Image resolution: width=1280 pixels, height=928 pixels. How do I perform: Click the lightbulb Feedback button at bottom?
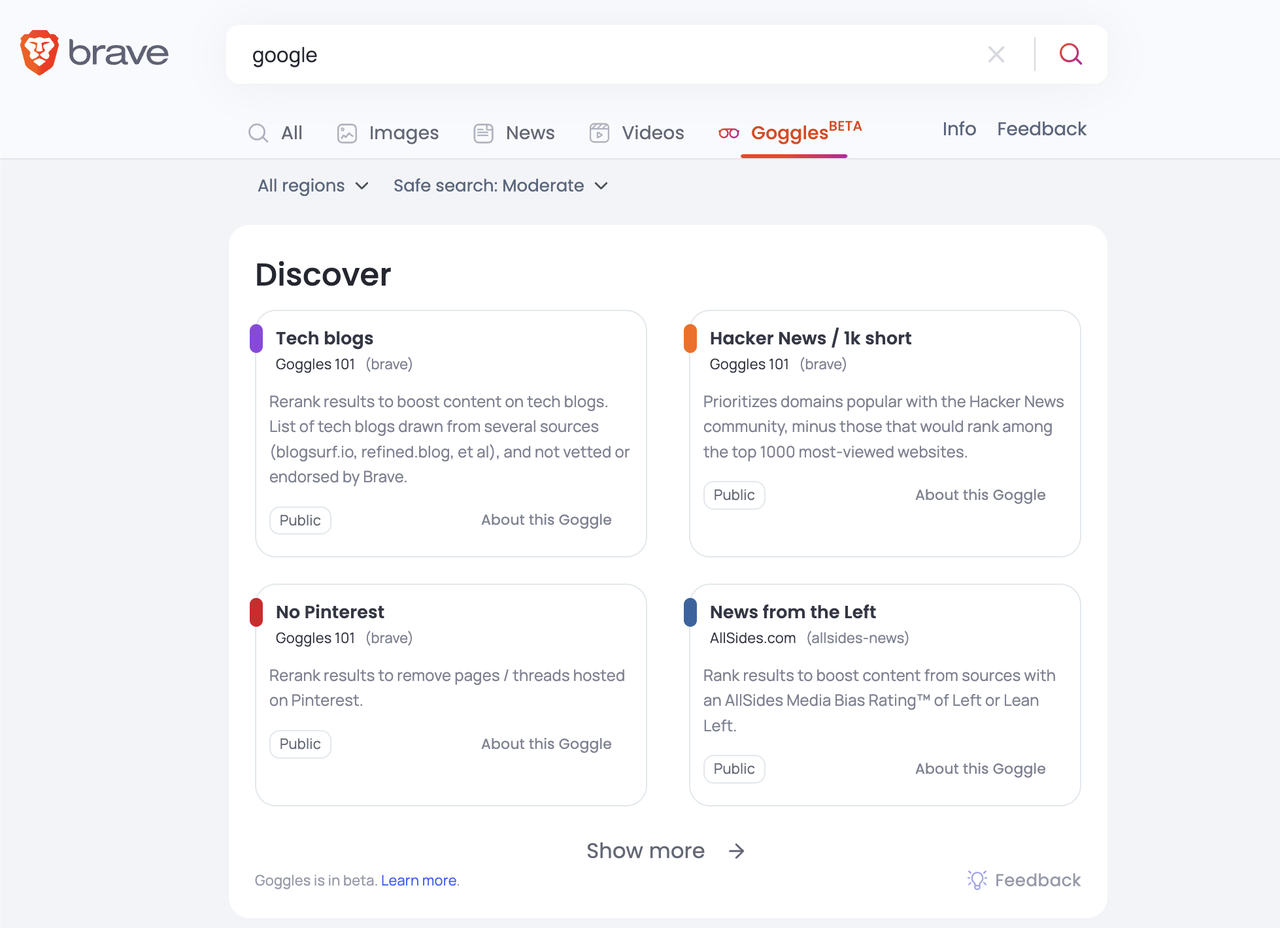click(x=1024, y=880)
